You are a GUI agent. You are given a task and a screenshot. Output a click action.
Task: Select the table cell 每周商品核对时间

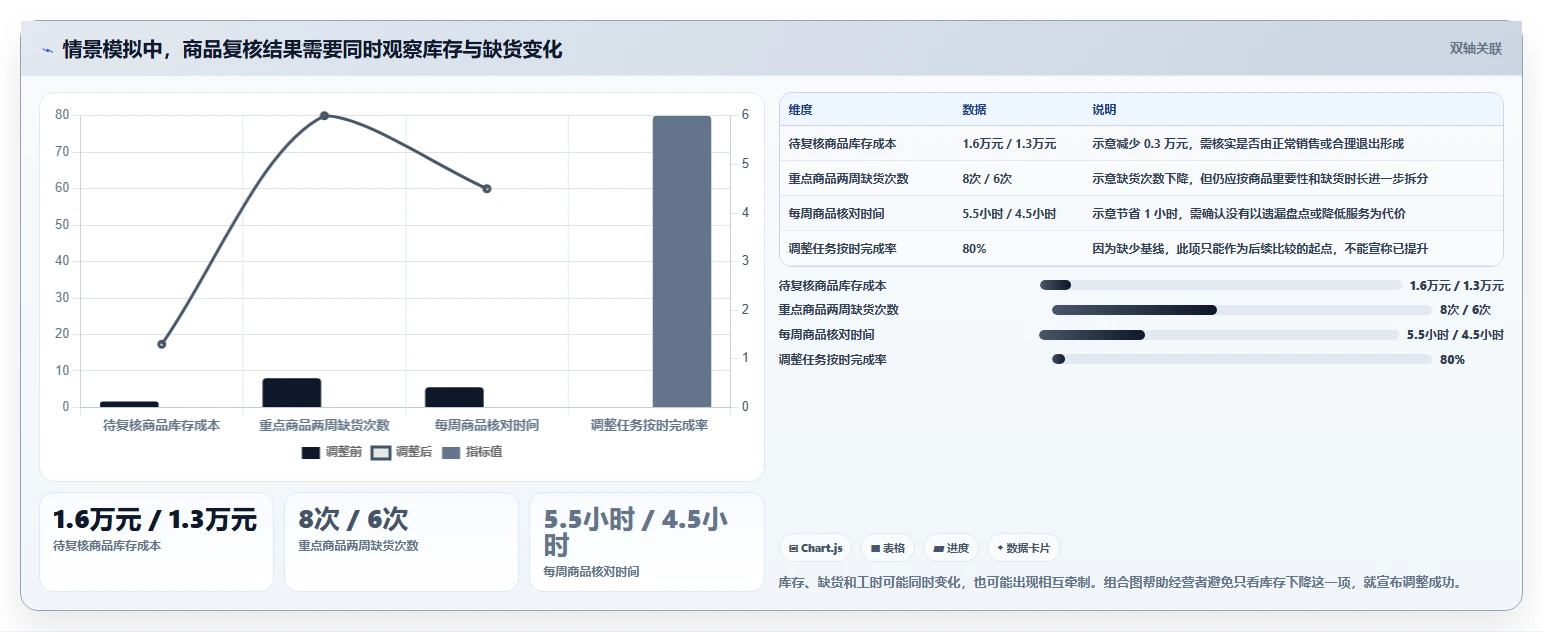[x=836, y=214]
